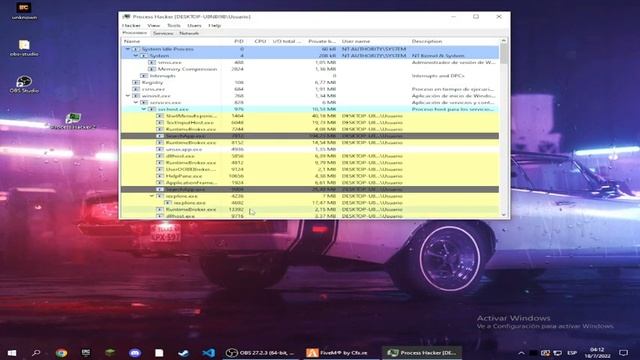This screenshot has height=360, width=640.
Task: Select the obs-studio folder on desktop
Action: pos(24,48)
